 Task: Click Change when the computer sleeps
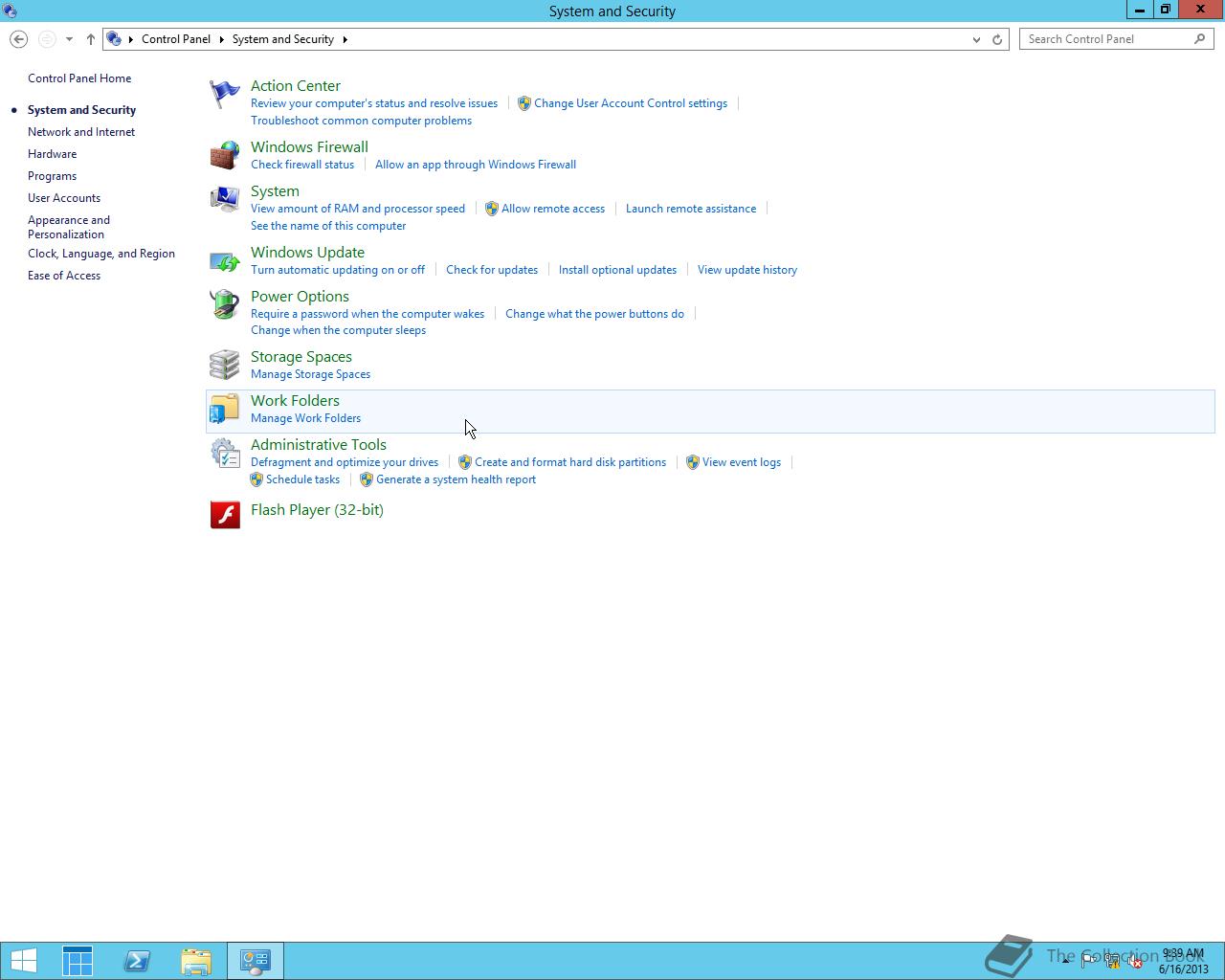click(x=338, y=330)
